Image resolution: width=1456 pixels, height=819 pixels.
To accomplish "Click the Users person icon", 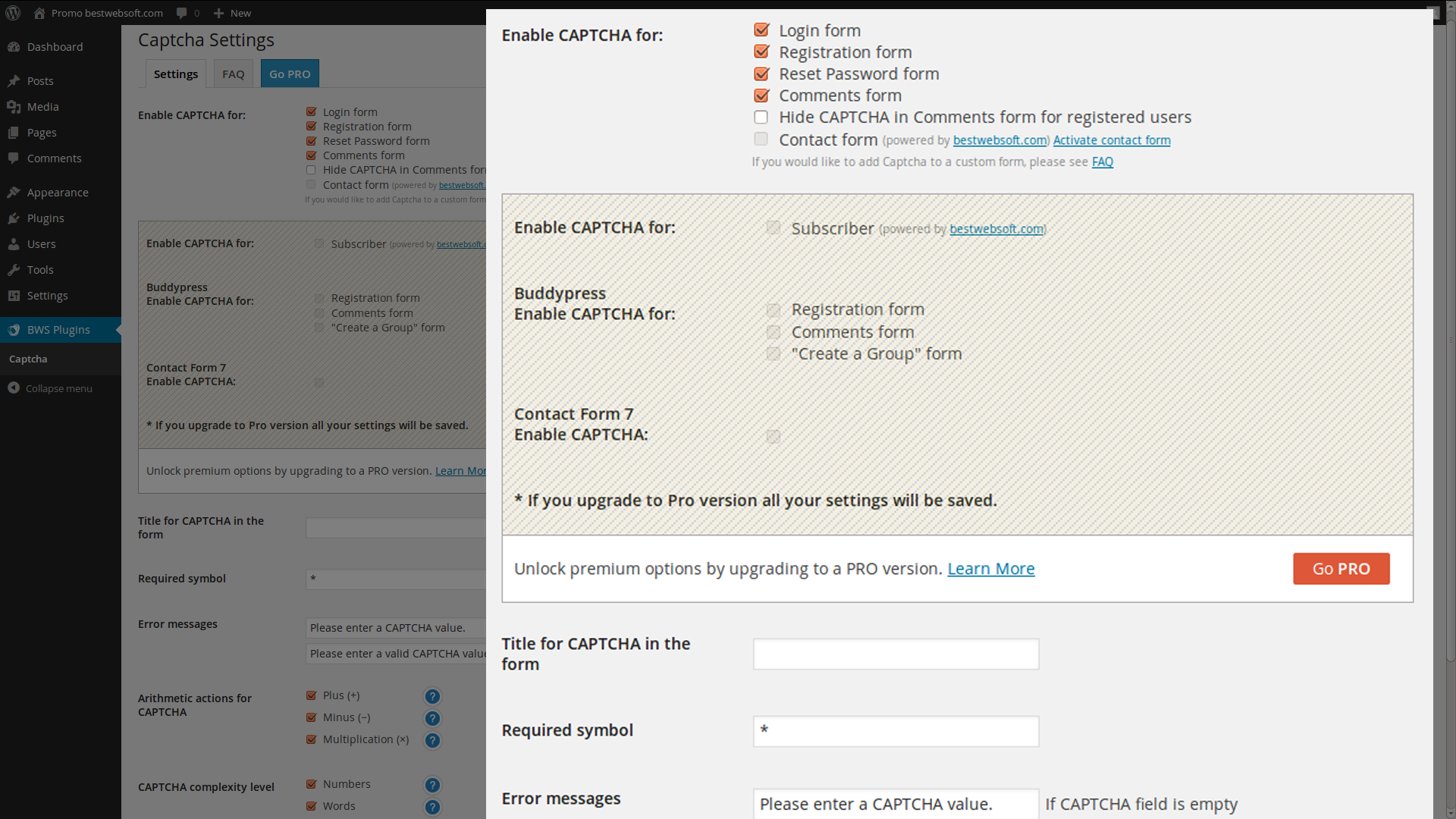I will 14,244.
